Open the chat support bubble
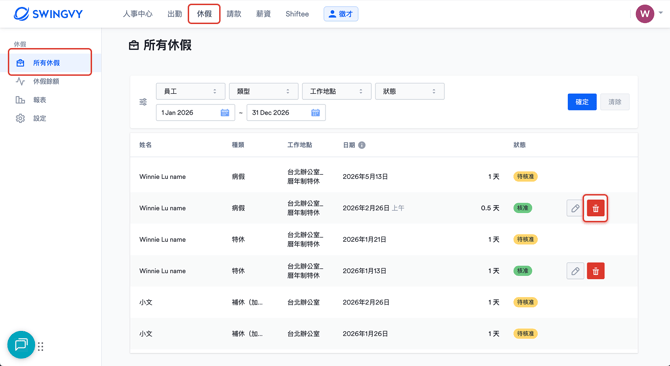This screenshot has height=366, width=670. 21,345
